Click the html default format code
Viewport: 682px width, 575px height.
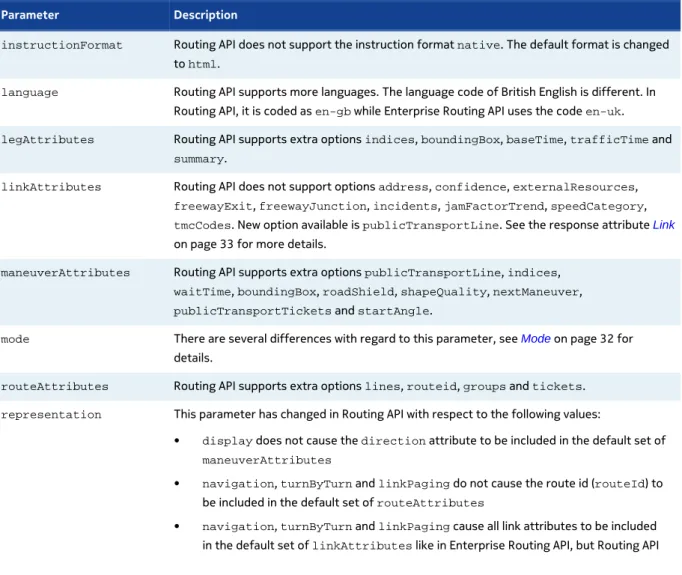pyautogui.click(x=202, y=64)
